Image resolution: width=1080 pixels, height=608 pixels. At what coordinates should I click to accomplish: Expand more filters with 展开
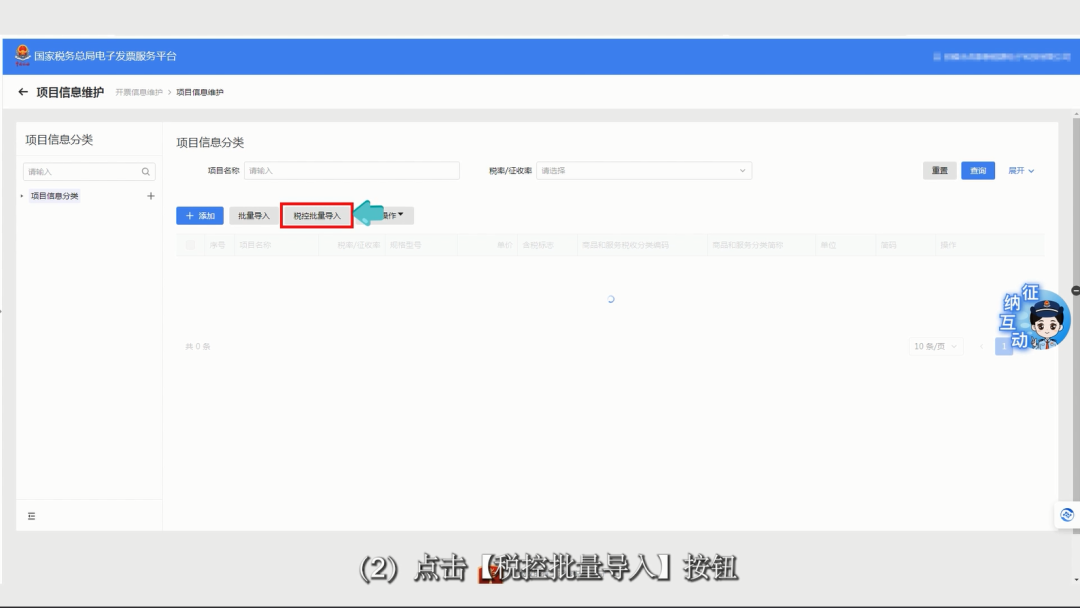pyautogui.click(x=1021, y=171)
